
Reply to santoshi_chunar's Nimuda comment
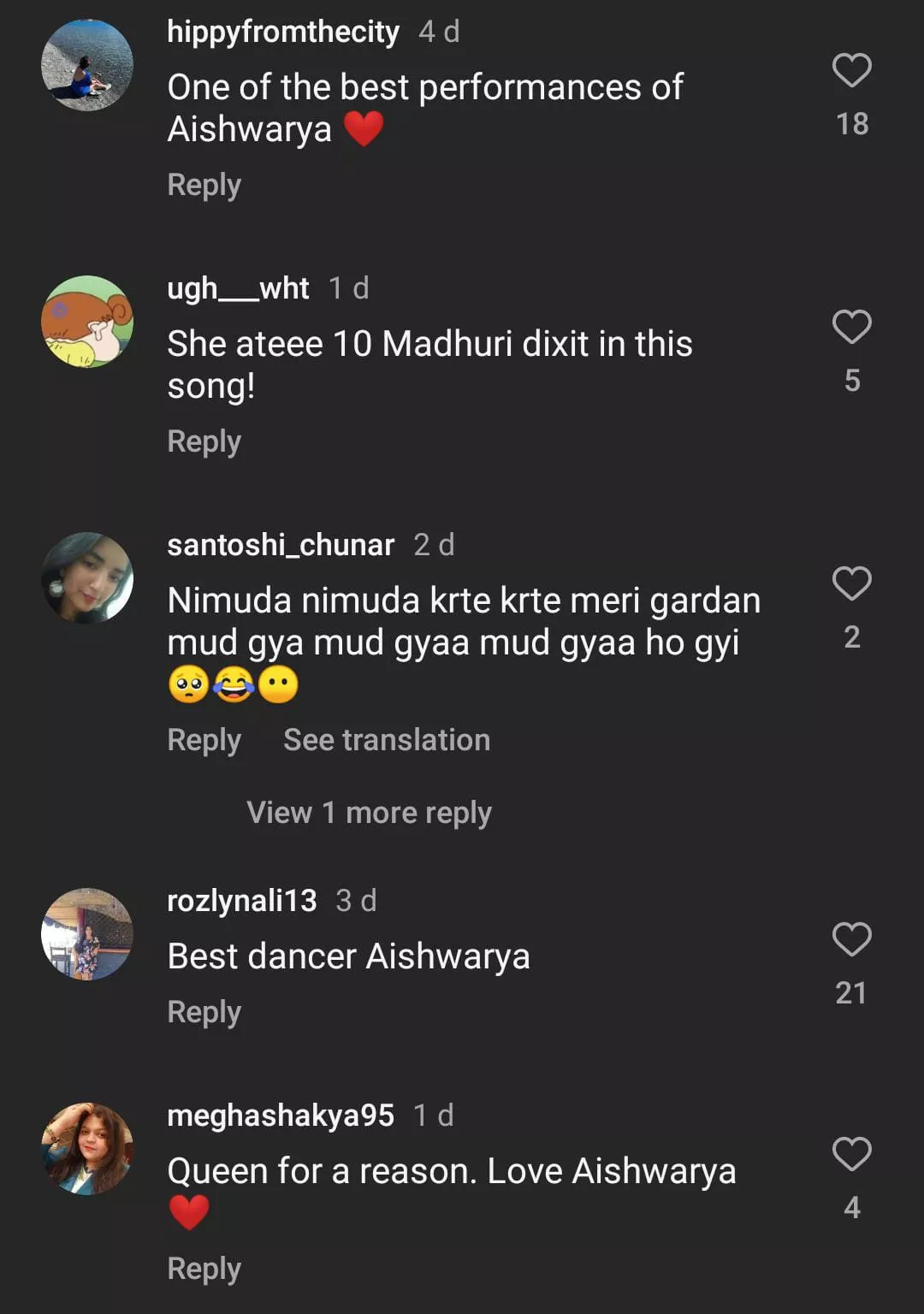(x=204, y=740)
